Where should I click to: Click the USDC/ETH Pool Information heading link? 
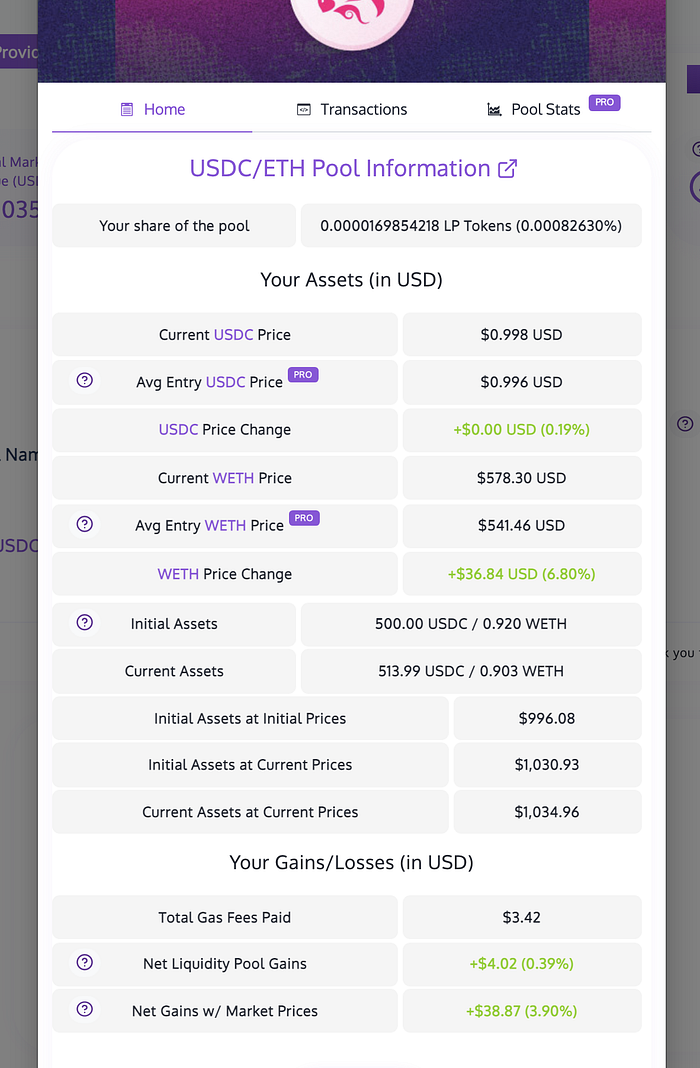(x=340, y=168)
